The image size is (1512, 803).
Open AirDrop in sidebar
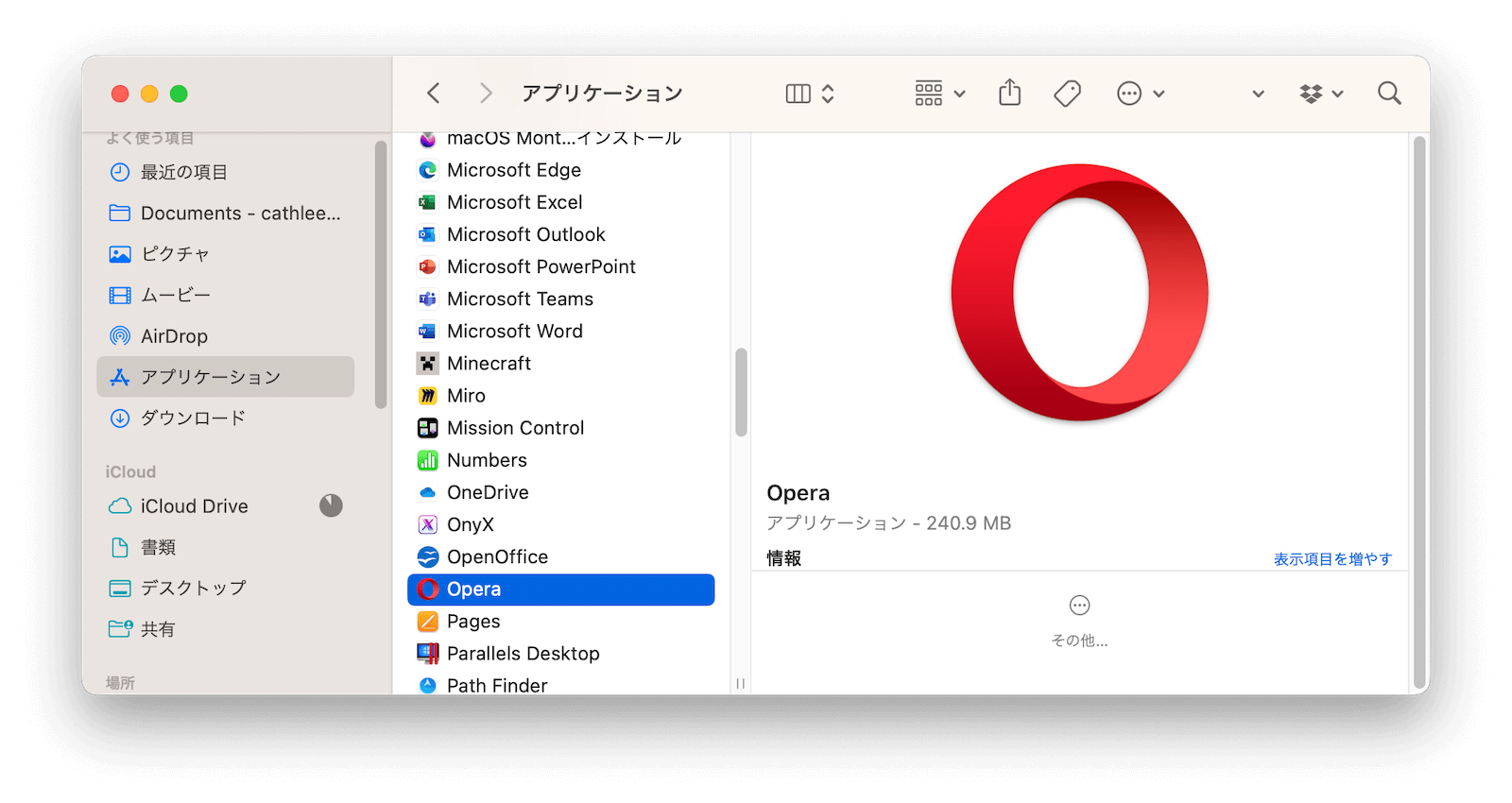point(225,335)
